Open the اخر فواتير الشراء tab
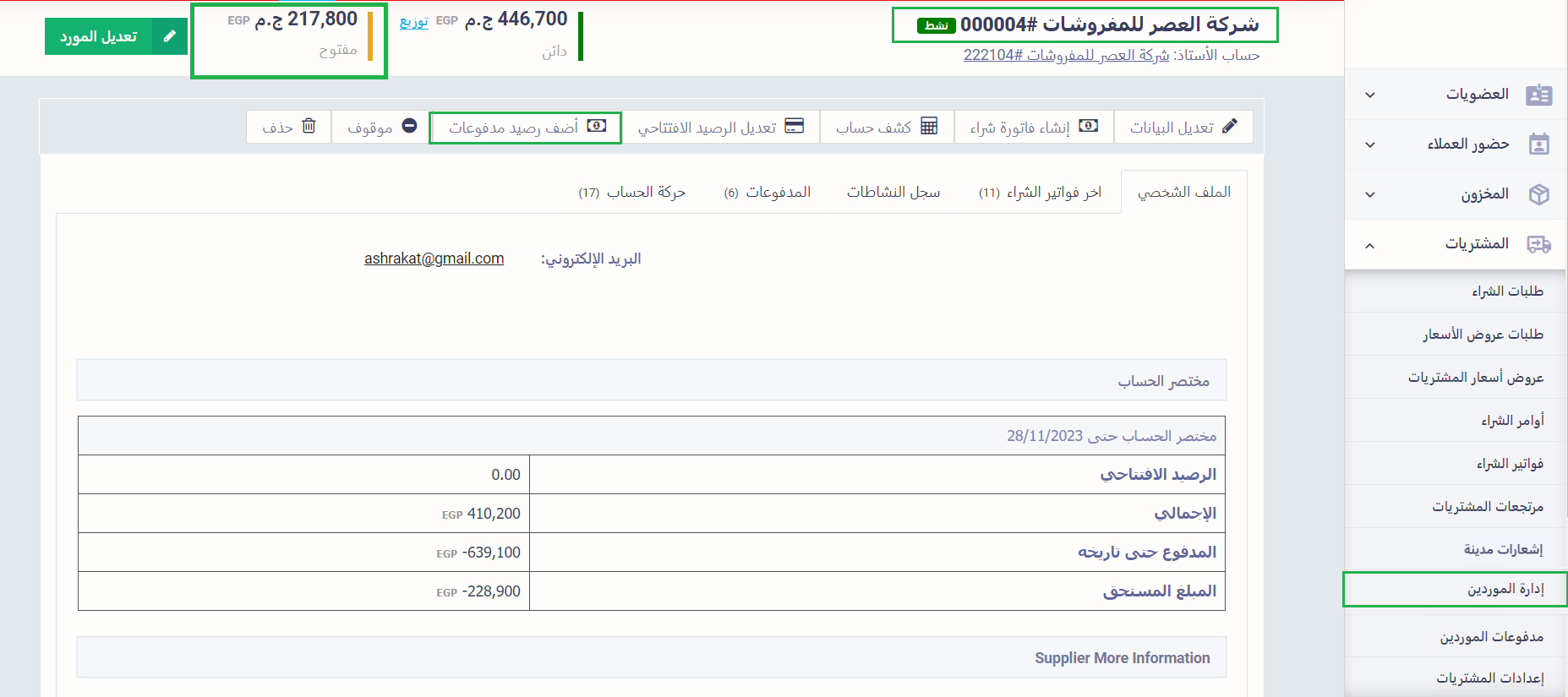This screenshot has height=697, width=1568. pos(1040,193)
